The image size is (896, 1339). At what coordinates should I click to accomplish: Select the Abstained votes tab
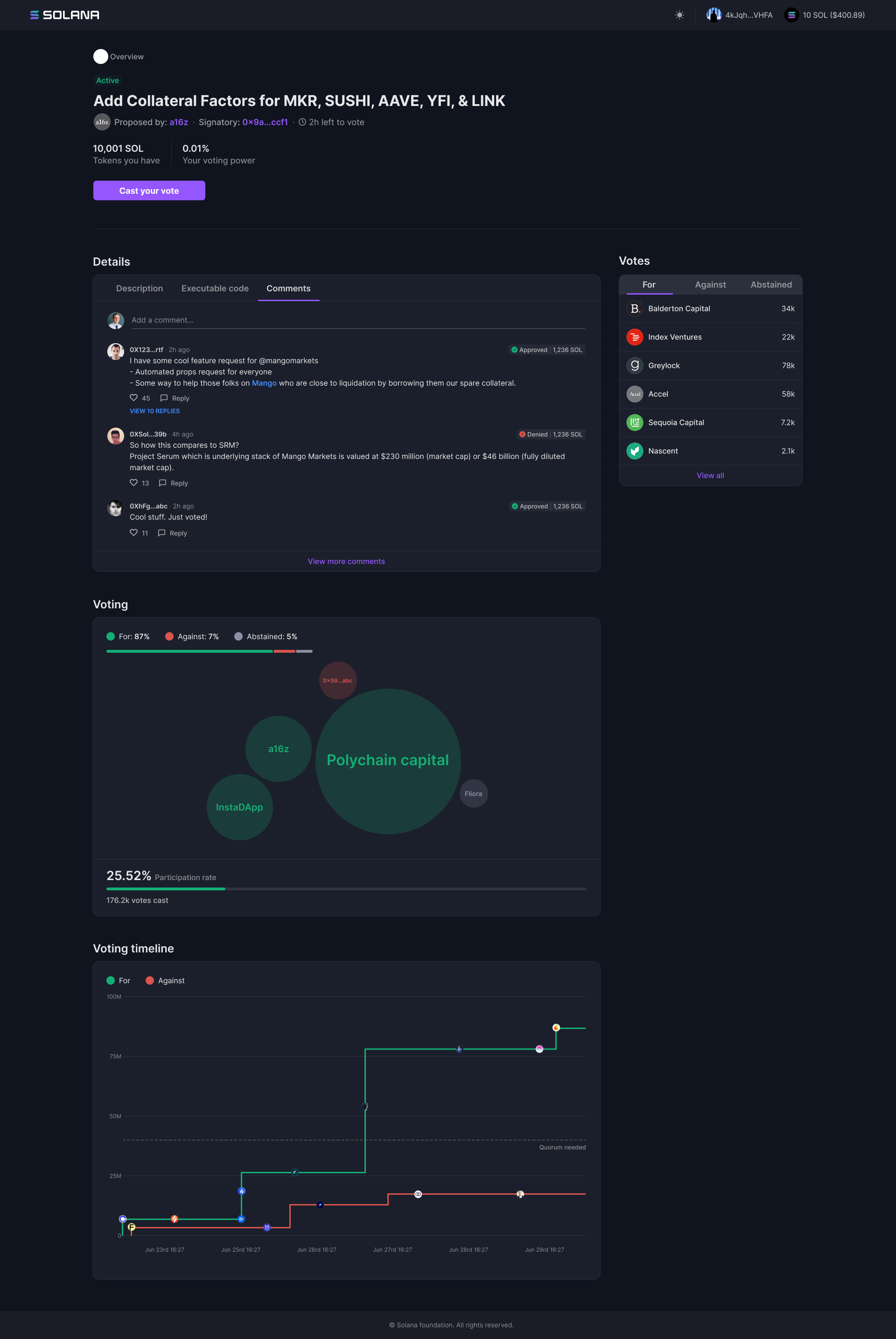[x=771, y=285]
